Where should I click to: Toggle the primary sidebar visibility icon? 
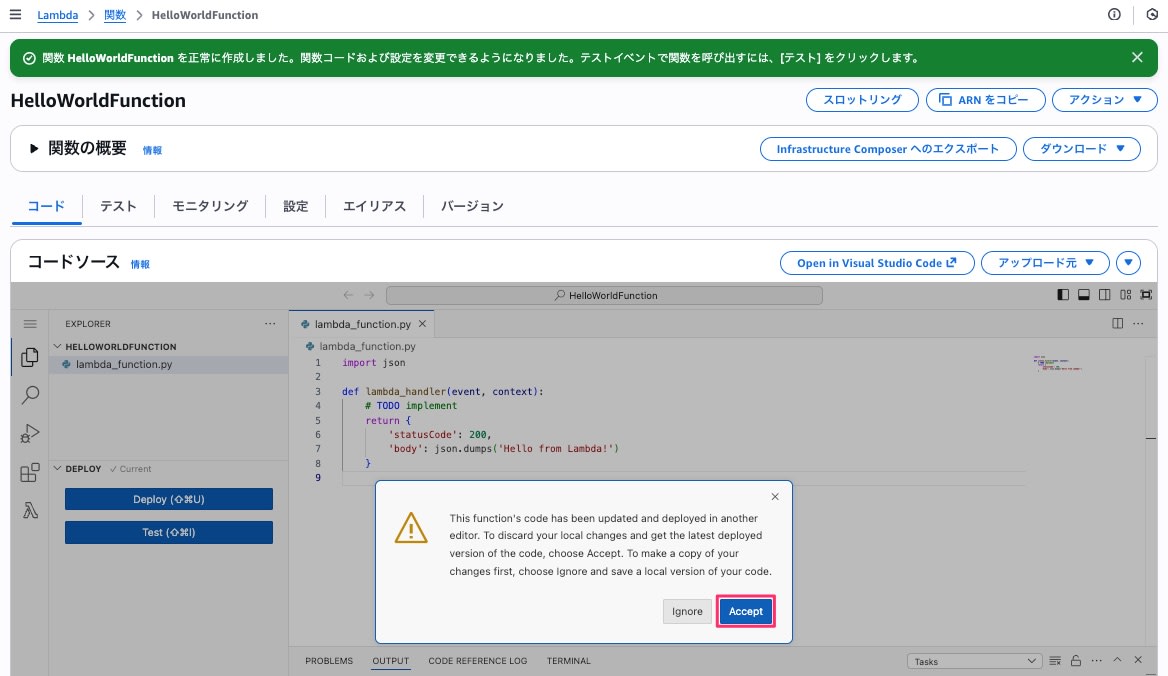(1063, 295)
